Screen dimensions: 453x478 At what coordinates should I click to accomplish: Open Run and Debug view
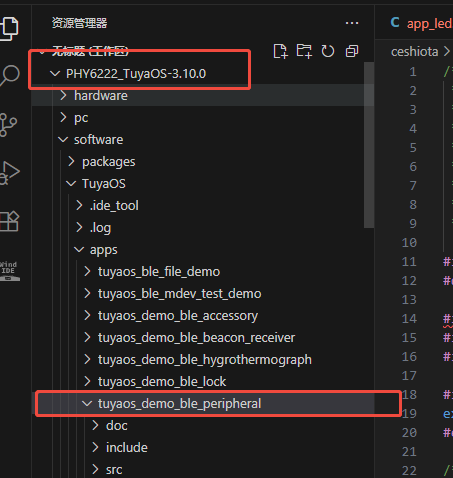9,173
